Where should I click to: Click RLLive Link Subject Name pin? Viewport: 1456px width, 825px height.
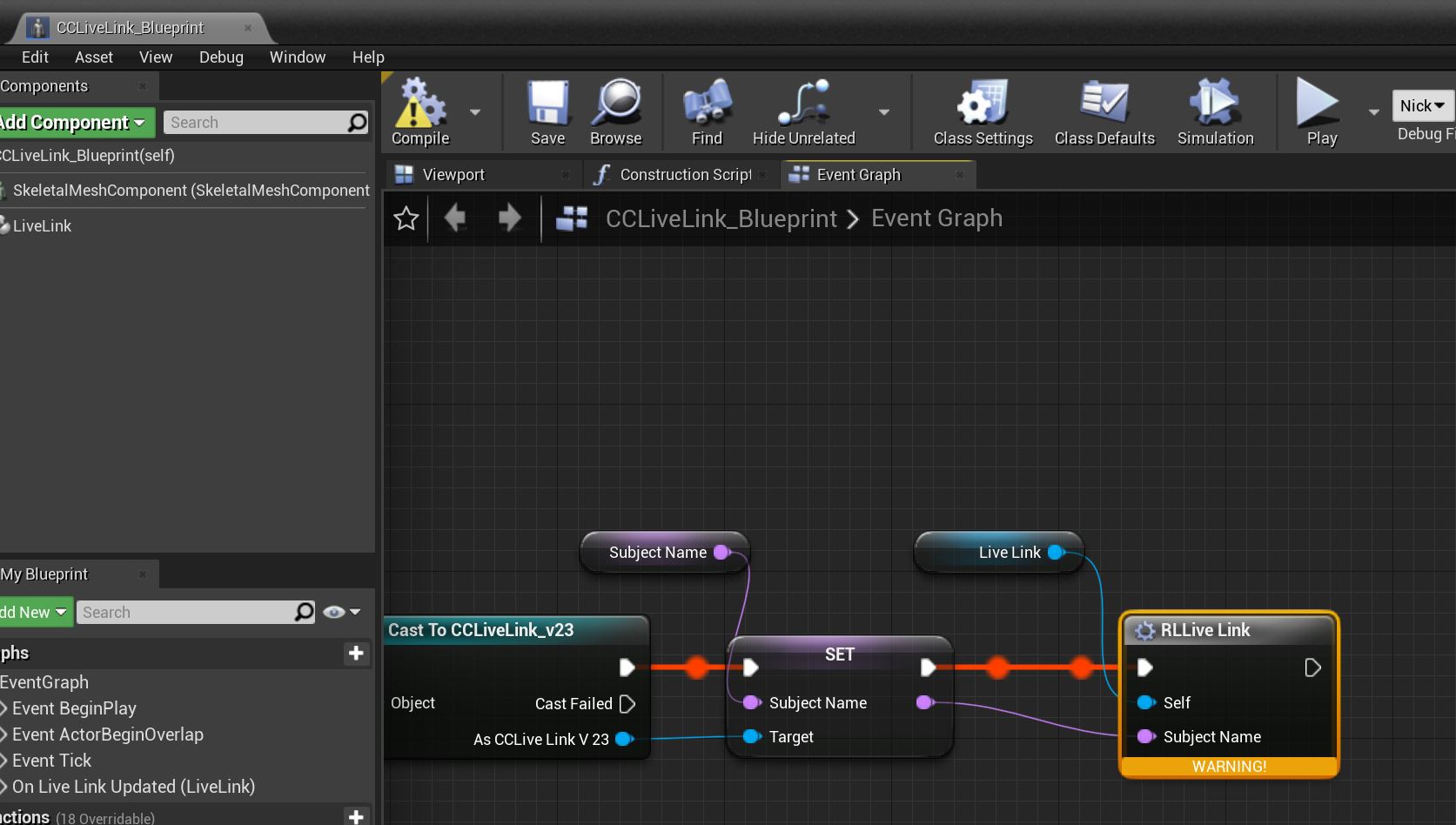coord(1146,737)
